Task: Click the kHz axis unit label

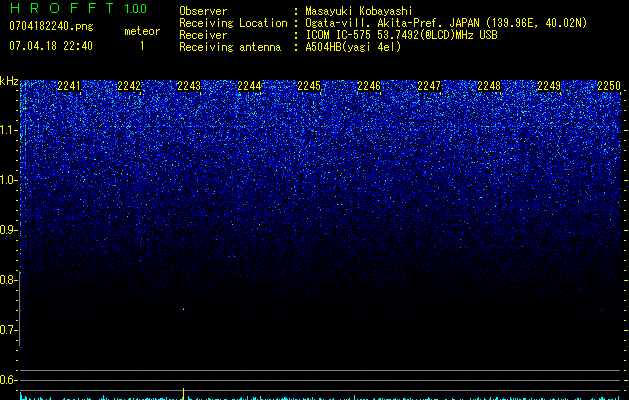Action: (9, 81)
